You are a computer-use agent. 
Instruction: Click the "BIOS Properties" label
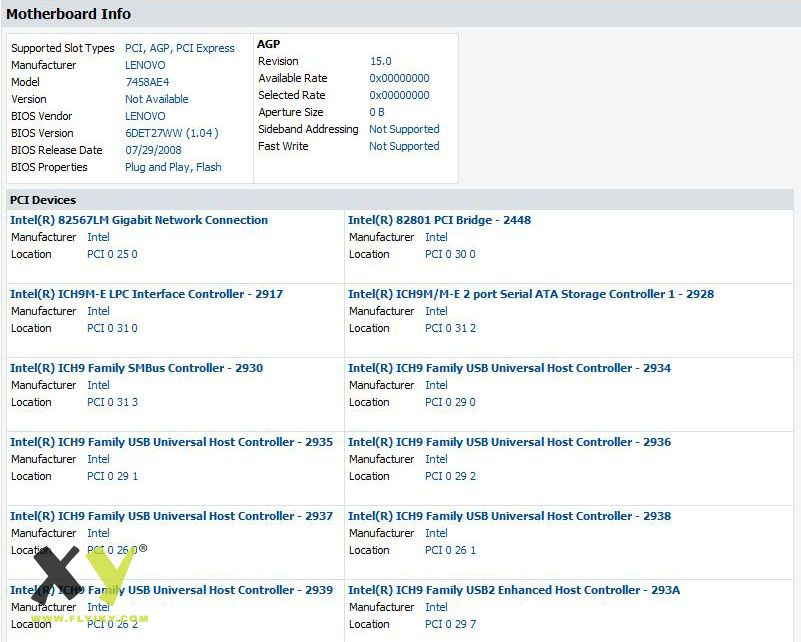49,167
